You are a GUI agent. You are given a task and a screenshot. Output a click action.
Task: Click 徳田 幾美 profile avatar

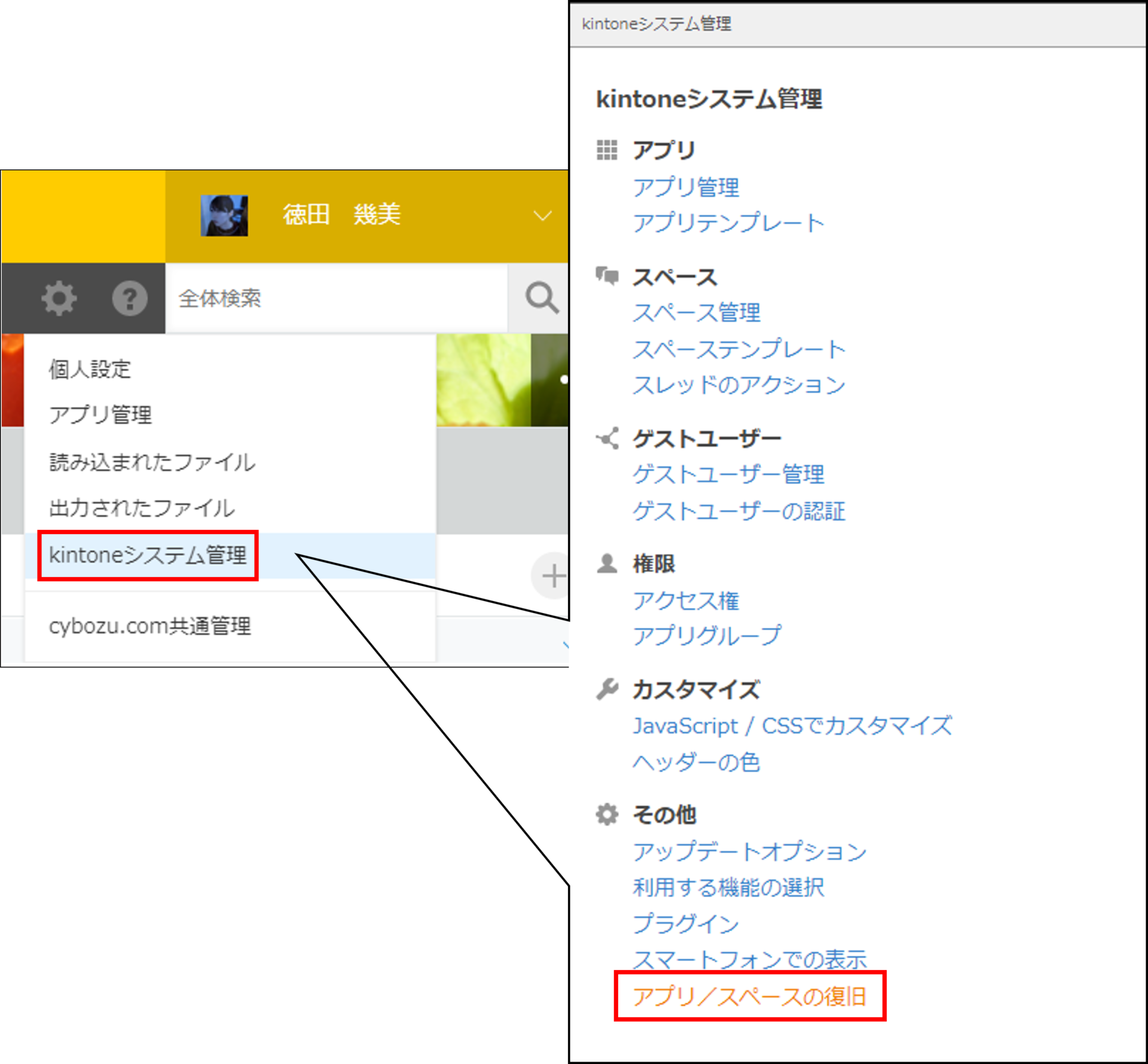[224, 215]
